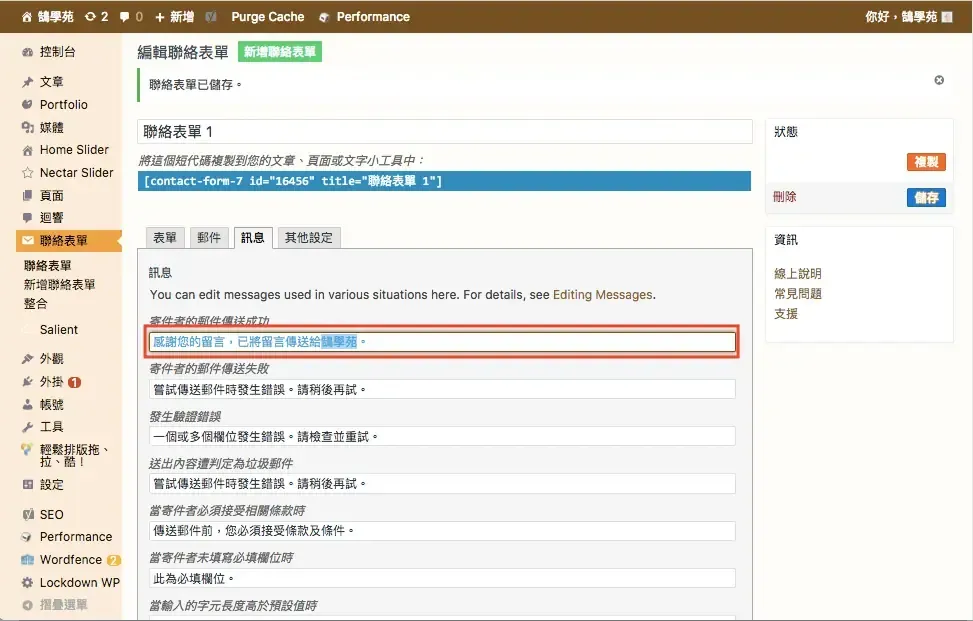Image resolution: width=973 pixels, height=621 pixels.
Task: Open the 整合 submenu item
Action: pyautogui.click(x=35, y=304)
